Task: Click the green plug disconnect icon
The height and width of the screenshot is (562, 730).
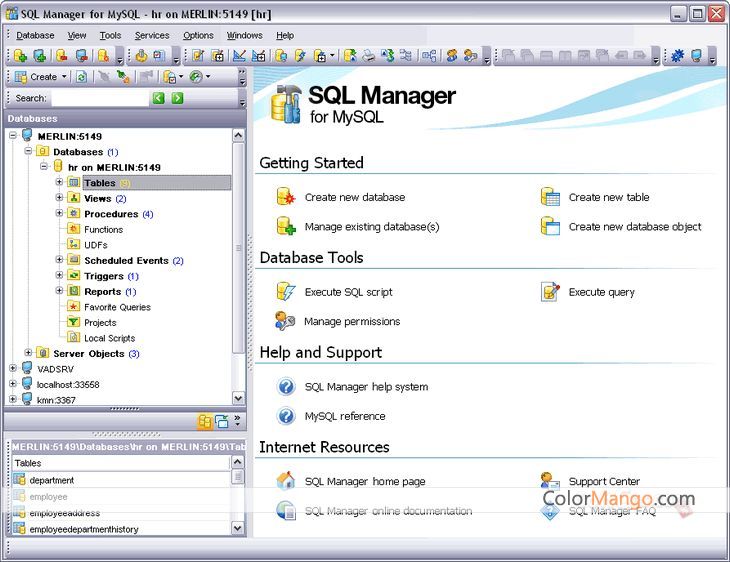Action: [123, 77]
